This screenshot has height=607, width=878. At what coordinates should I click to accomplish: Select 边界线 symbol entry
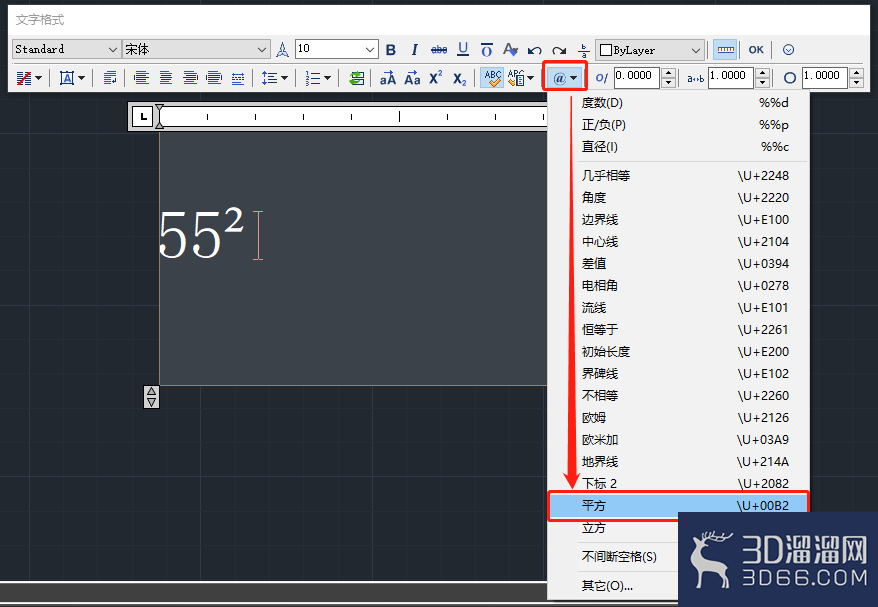click(x=679, y=220)
